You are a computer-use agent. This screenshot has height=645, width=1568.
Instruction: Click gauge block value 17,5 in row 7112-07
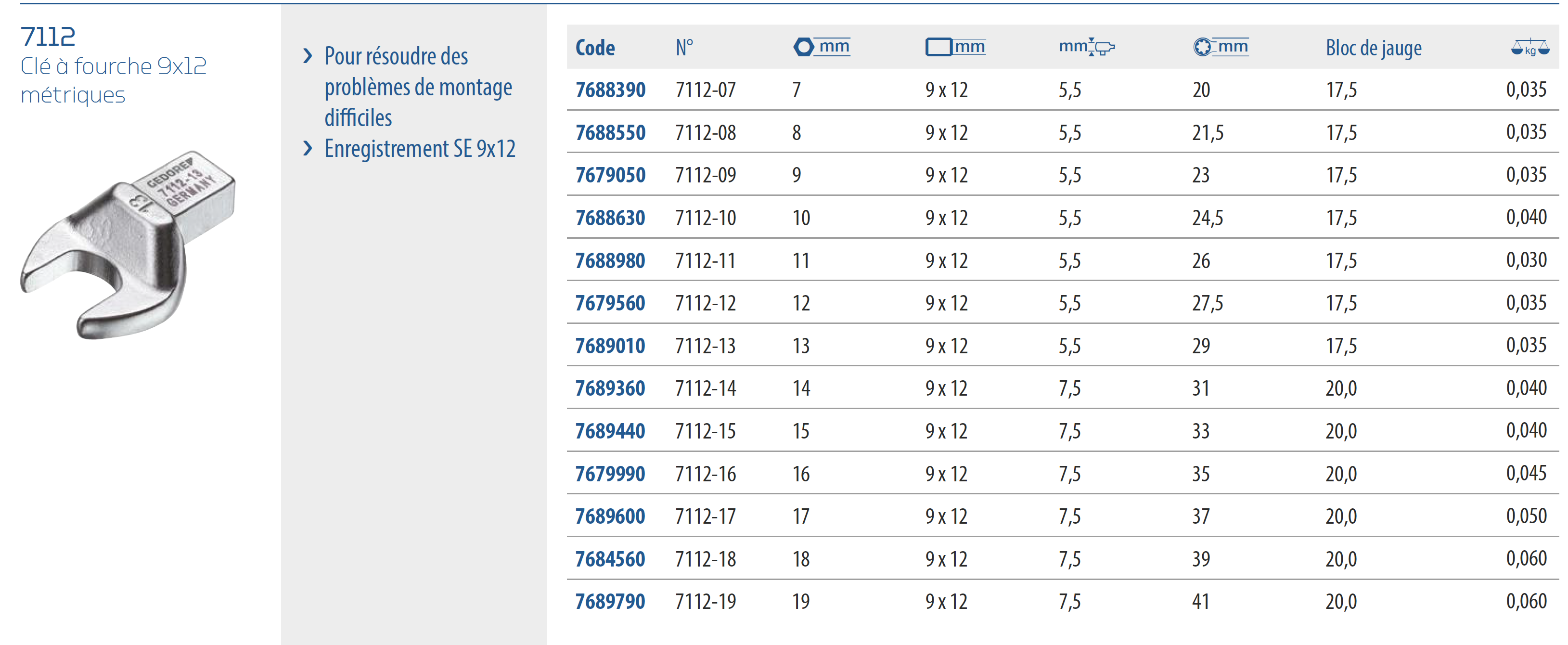pos(1342,90)
